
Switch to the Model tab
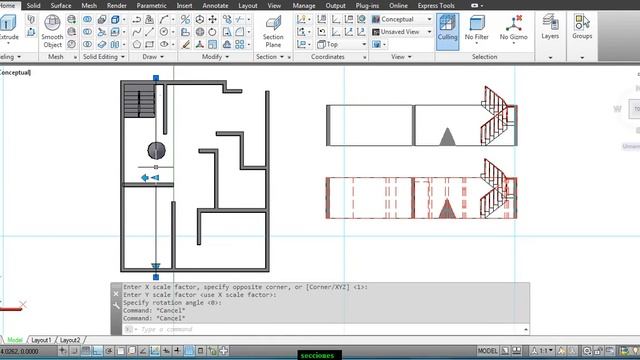click(x=15, y=340)
